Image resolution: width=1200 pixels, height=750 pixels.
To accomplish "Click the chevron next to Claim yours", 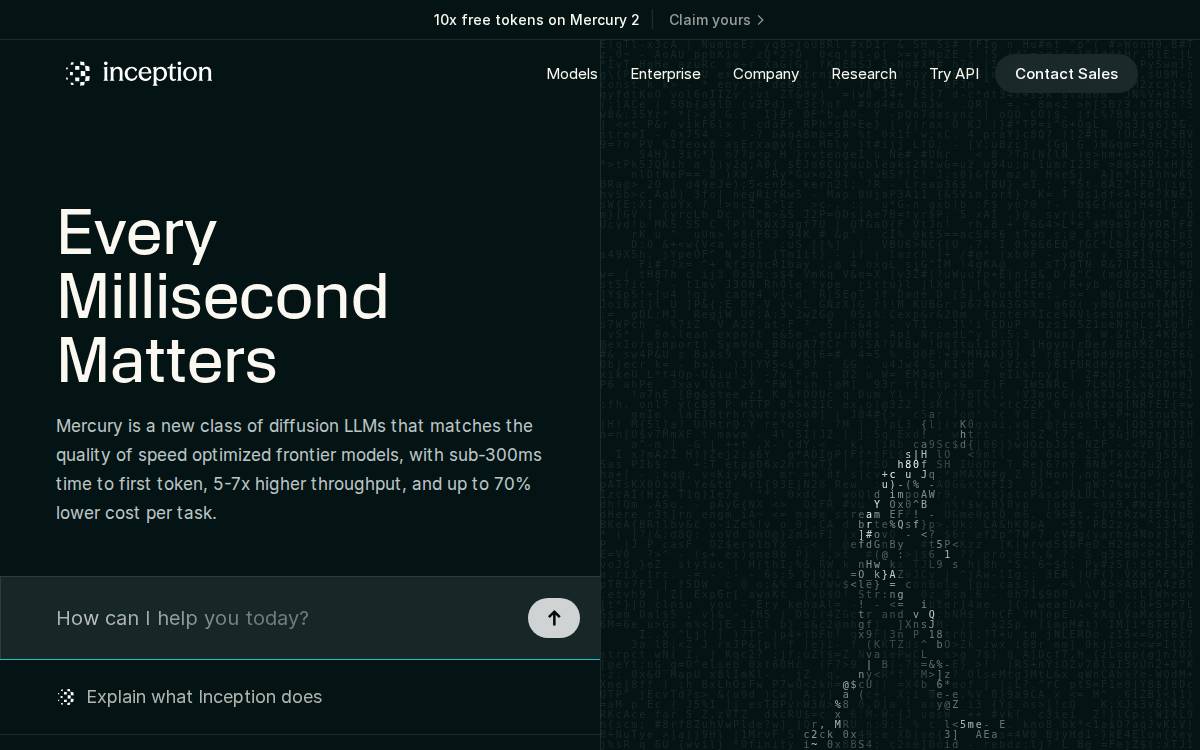I will (761, 20).
